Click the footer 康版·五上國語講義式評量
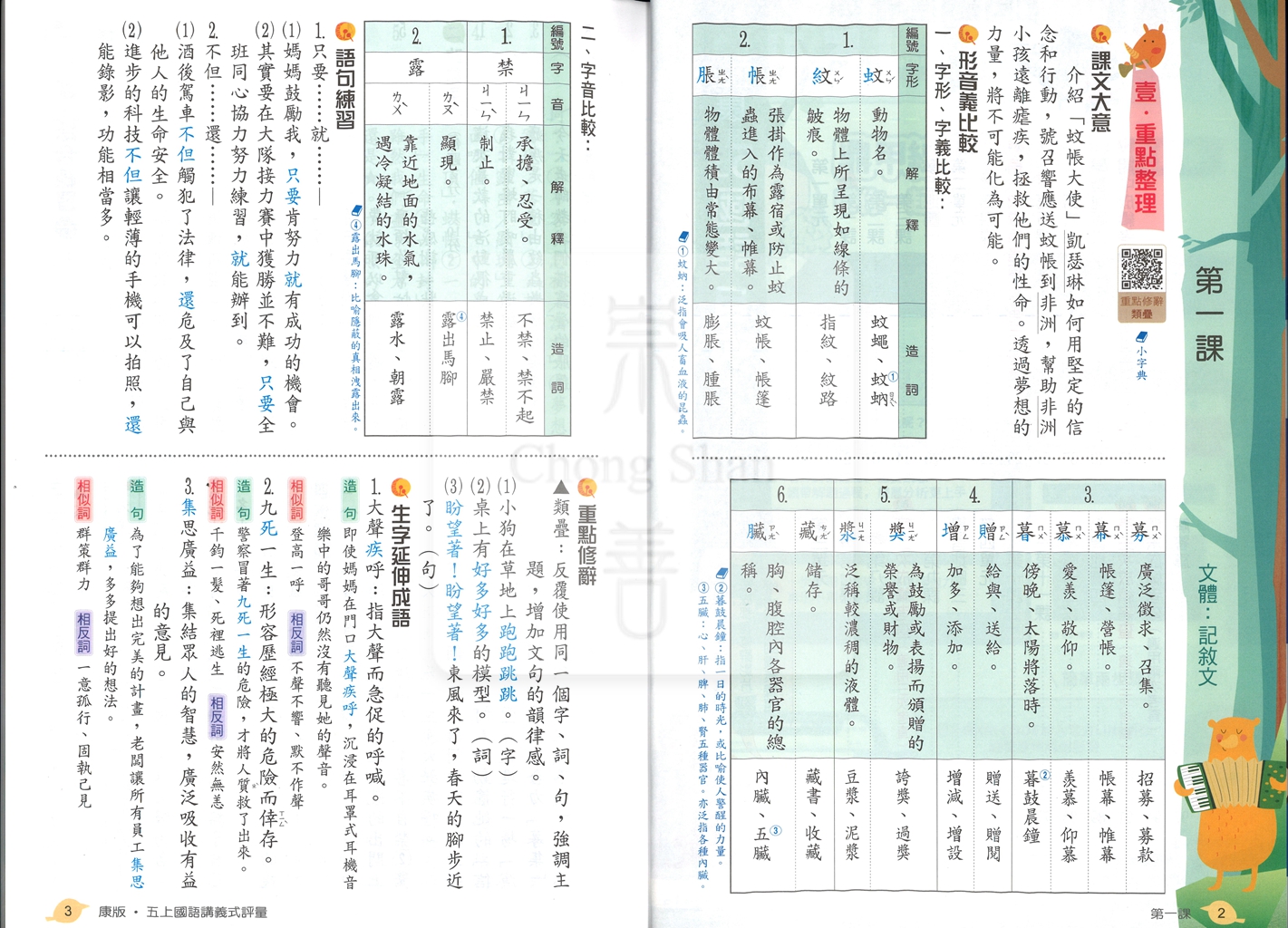 coord(183,912)
